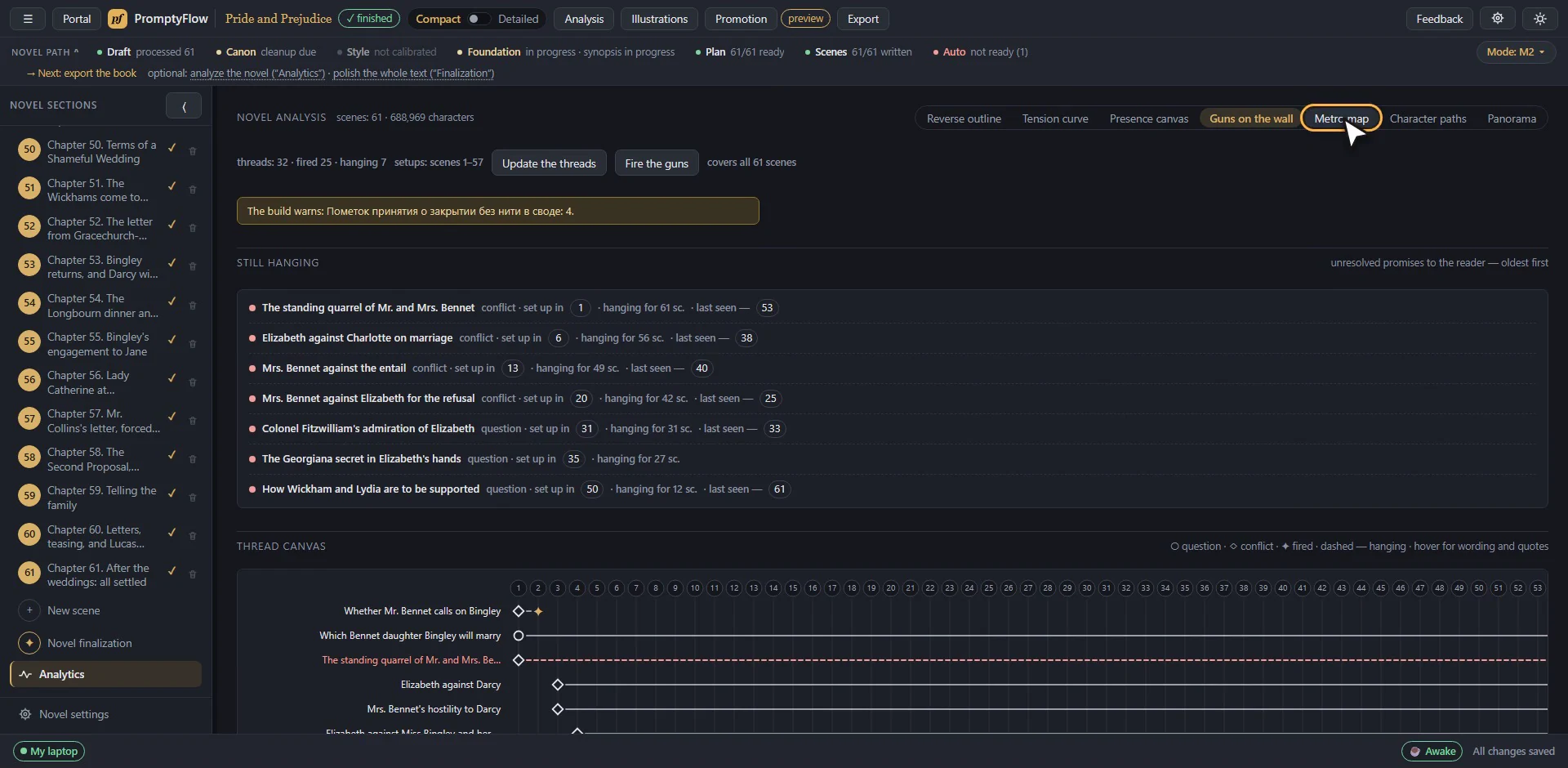Image resolution: width=1568 pixels, height=768 pixels.
Task: Switch to the Tension curve tab
Action: coord(1055,118)
